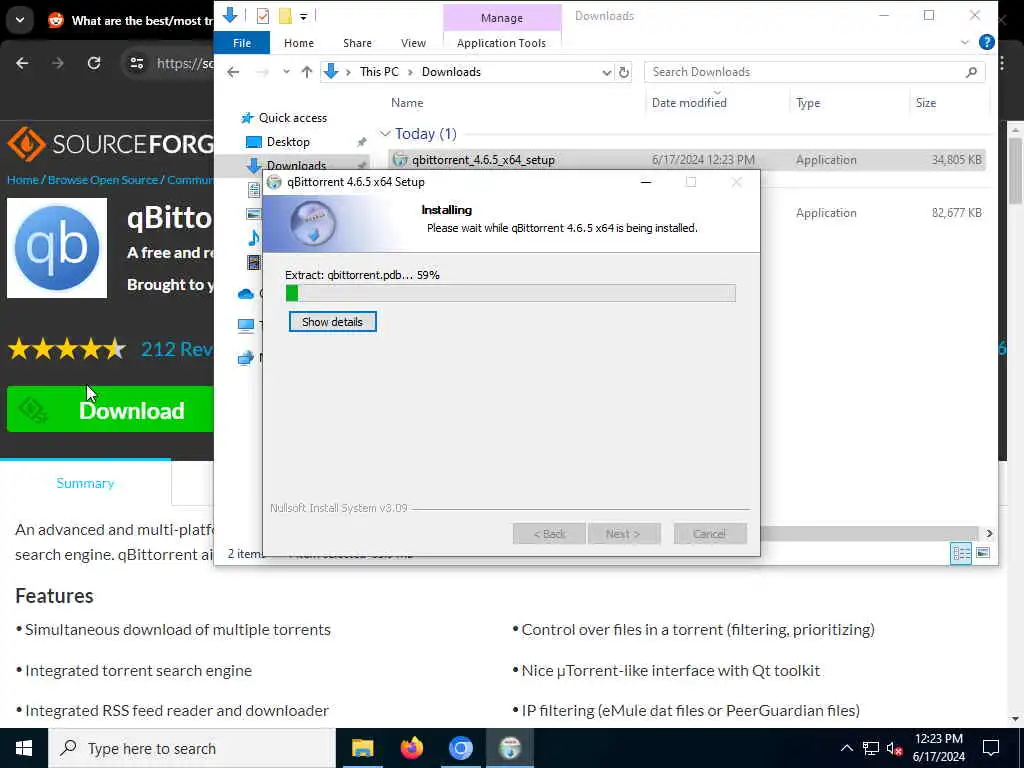The height and width of the screenshot is (768, 1024).
Task: Sort by Name column header
Action: click(x=407, y=103)
